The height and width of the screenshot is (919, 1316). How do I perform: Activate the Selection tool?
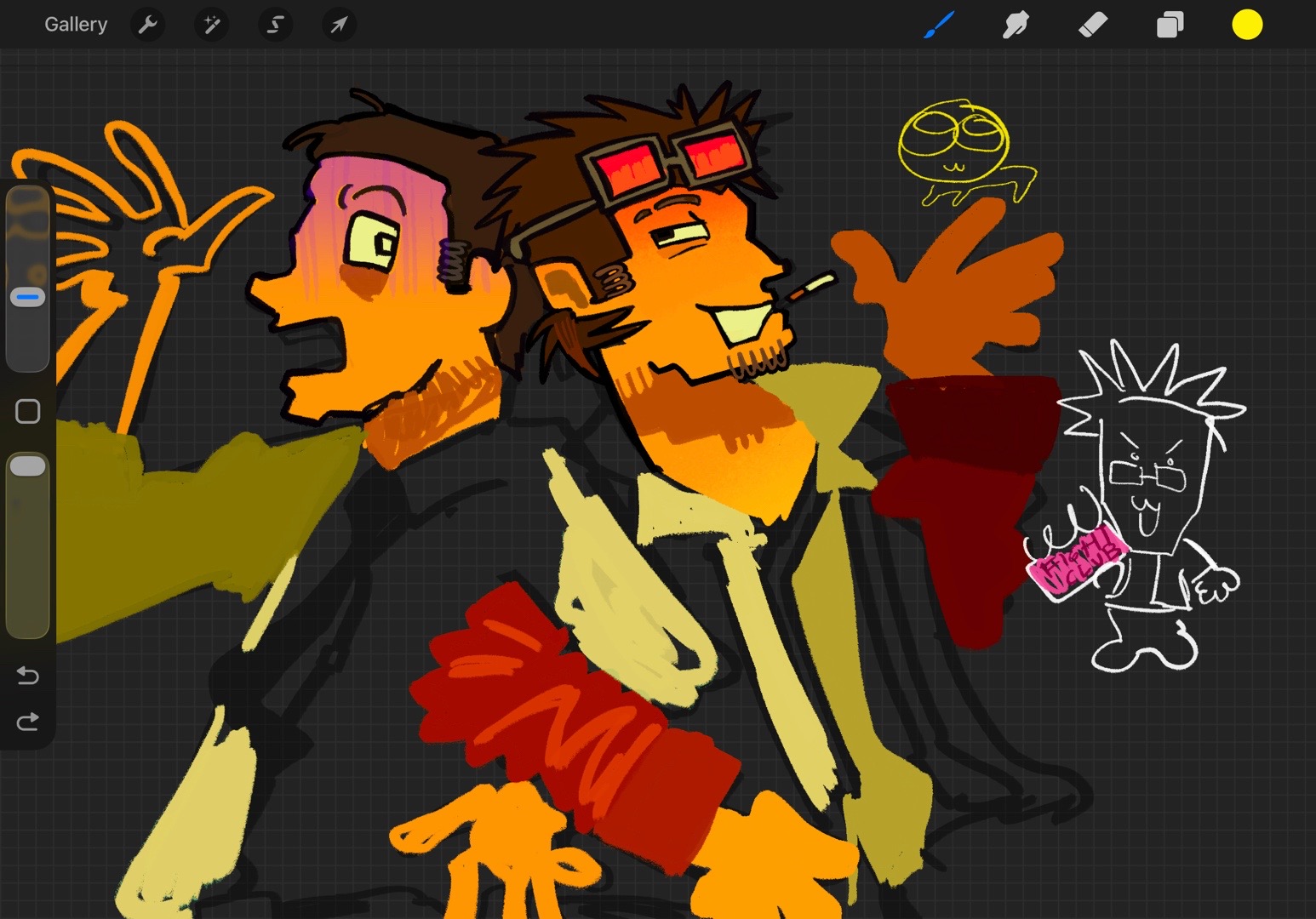tap(275, 25)
